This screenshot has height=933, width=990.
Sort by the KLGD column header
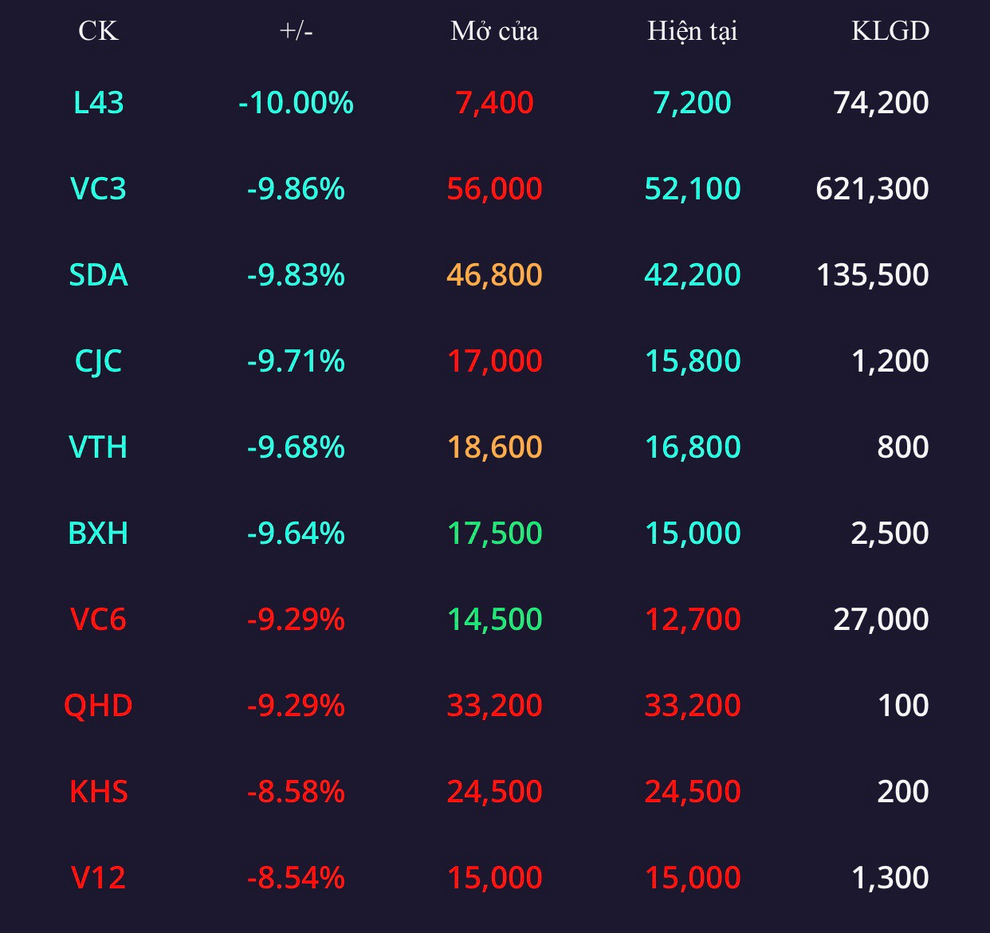(890, 31)
